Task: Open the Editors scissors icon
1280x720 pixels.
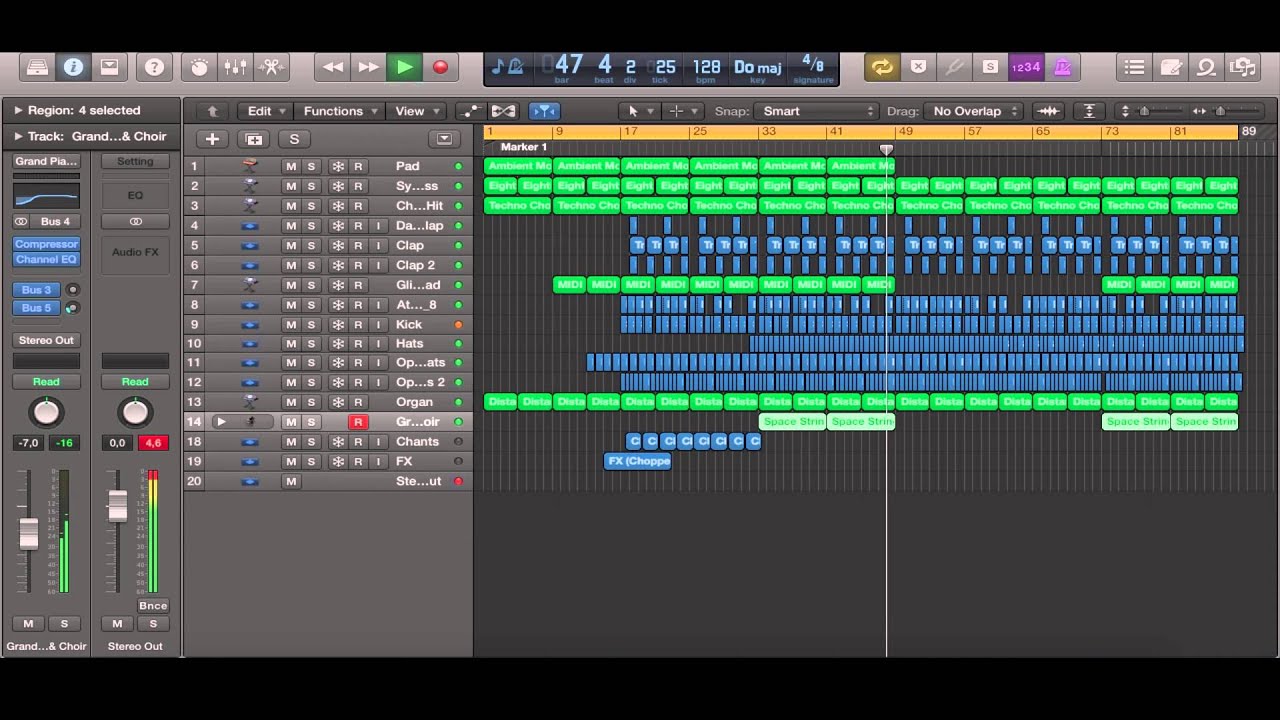Action: (x=271, y=67)
